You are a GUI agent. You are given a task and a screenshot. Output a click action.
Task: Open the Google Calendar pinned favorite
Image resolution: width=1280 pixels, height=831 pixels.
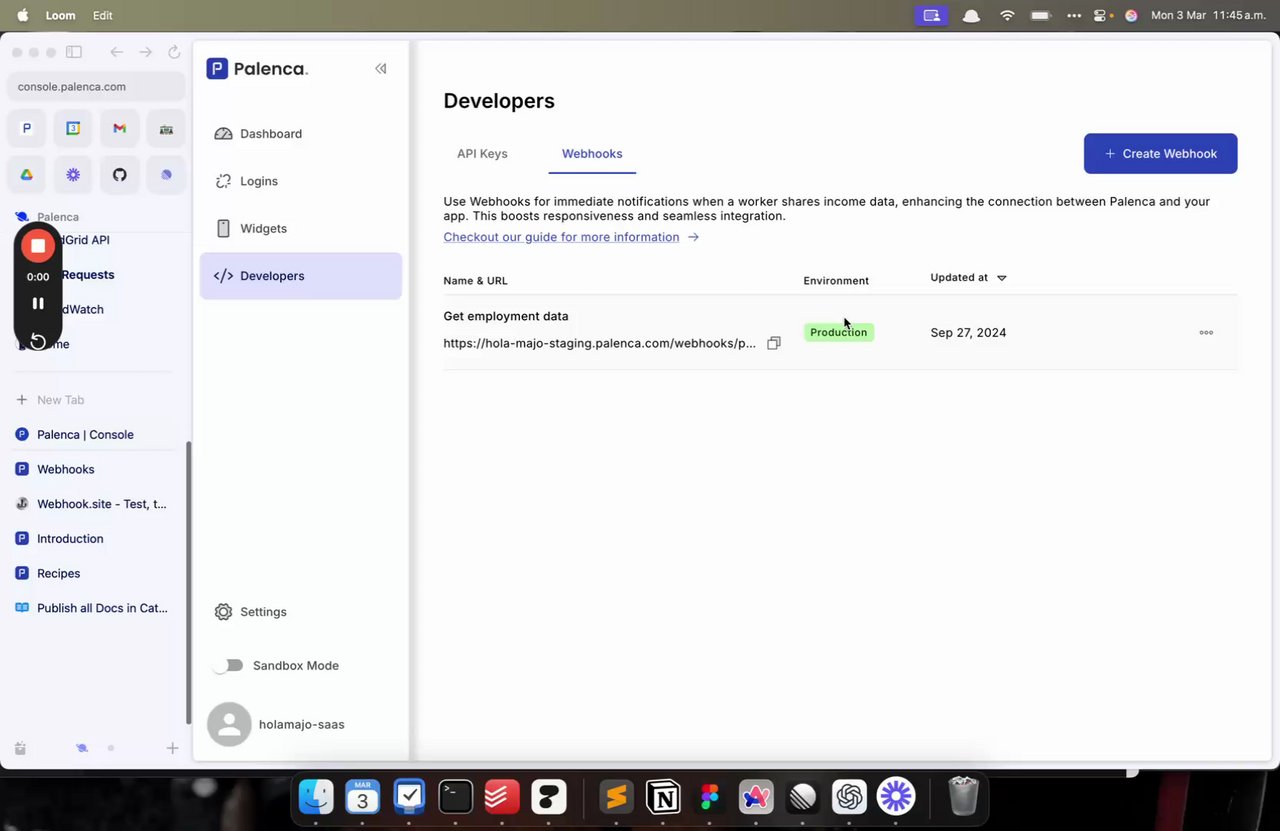[73, 128]
